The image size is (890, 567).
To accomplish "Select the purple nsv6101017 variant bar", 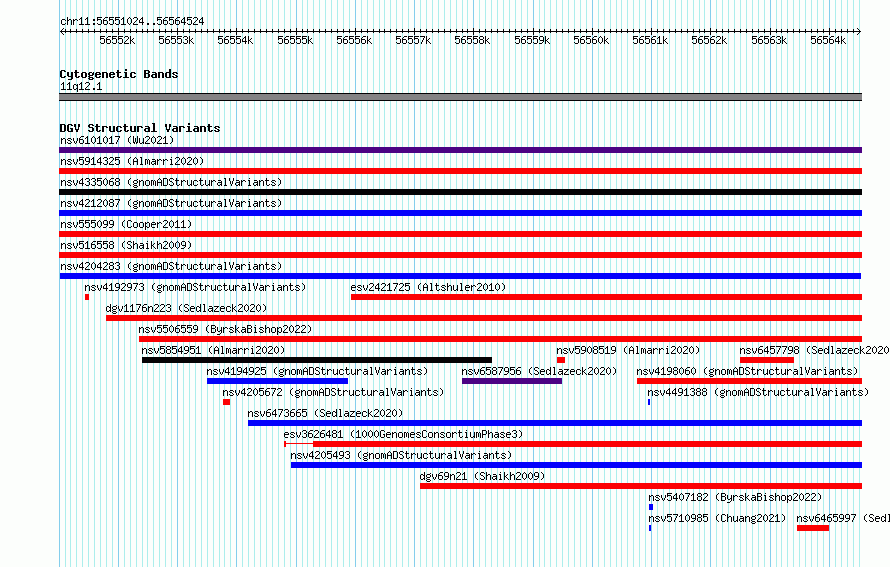I will click(460, 150).
